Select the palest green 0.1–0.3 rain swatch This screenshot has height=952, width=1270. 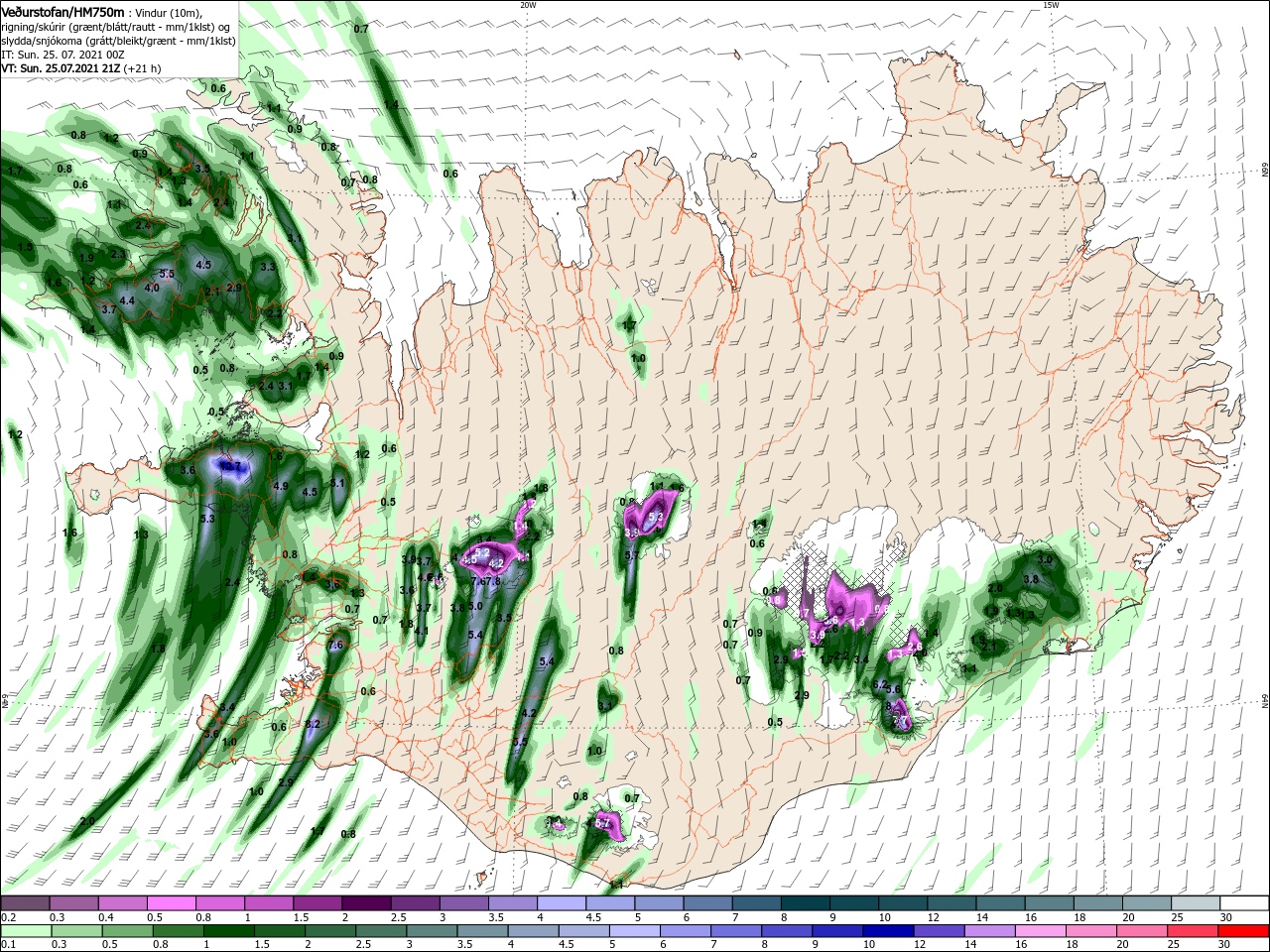tap(25, 931)
